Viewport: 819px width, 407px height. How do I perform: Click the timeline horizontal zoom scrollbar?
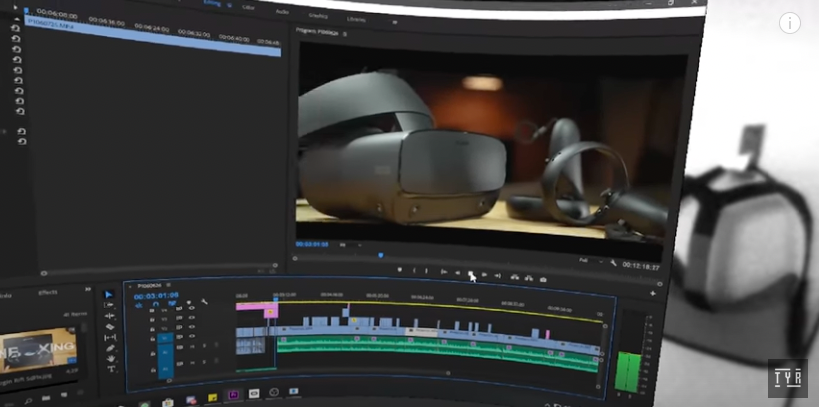pos(307,373)
